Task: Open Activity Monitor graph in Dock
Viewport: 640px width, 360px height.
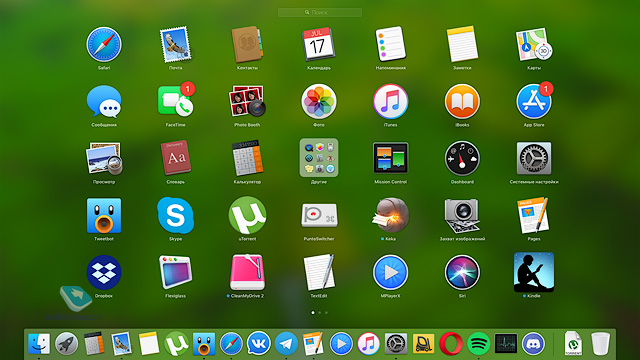Action: [x=506, y=344]
